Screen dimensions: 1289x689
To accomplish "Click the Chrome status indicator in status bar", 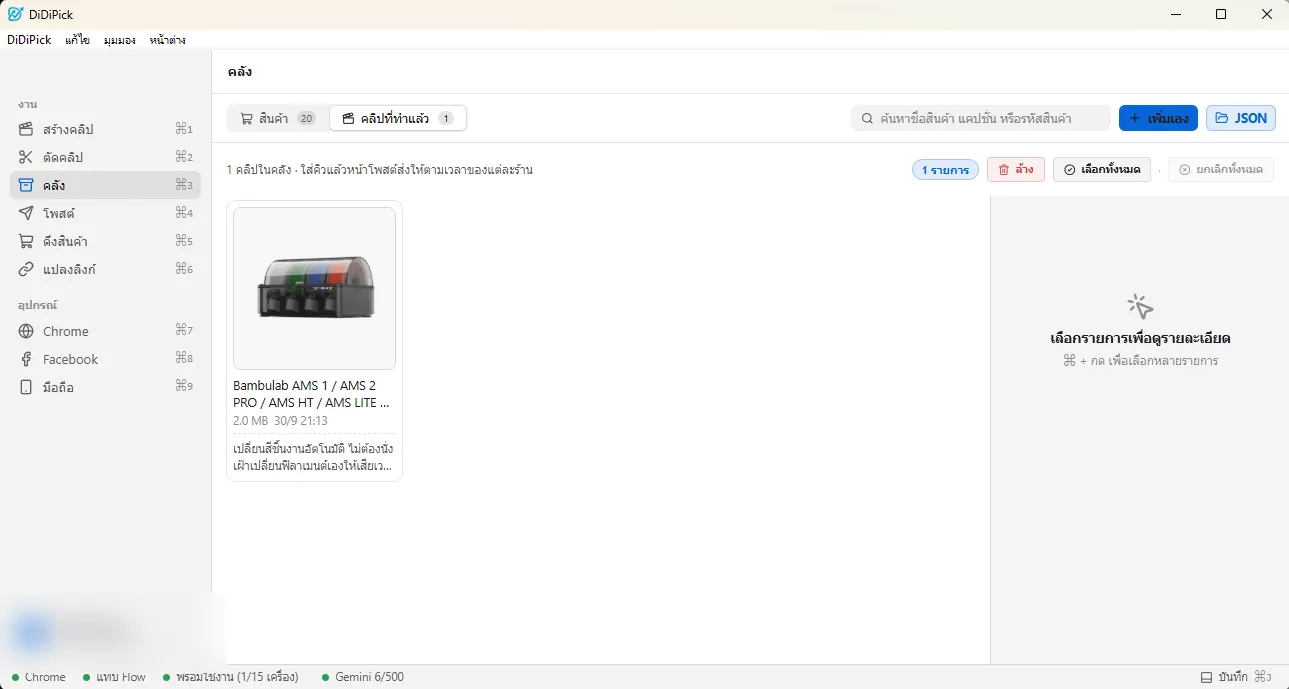I will pyautogui.click(x=39, y=677).
